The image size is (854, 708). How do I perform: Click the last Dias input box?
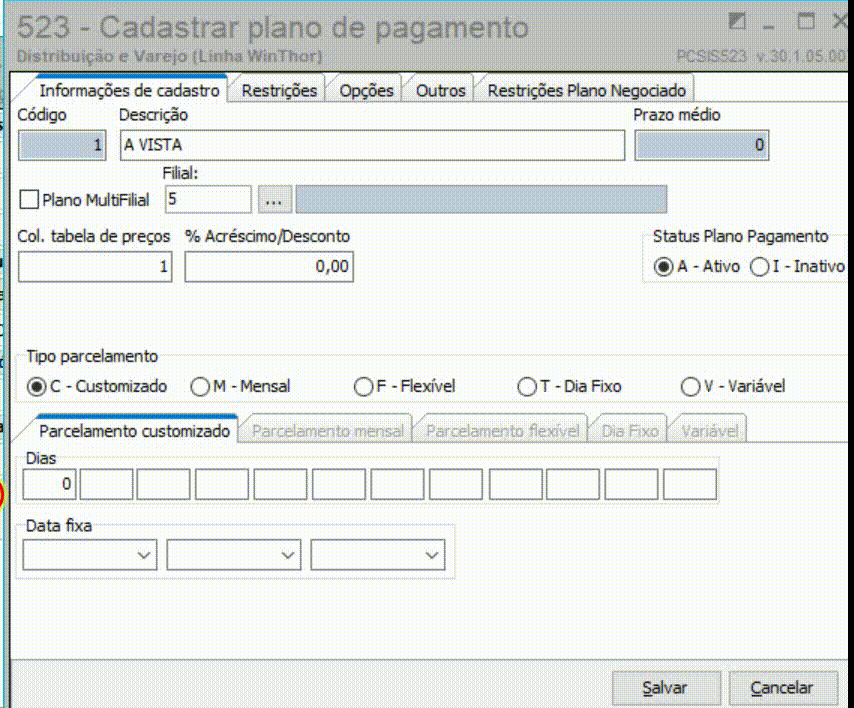(690, 484)
